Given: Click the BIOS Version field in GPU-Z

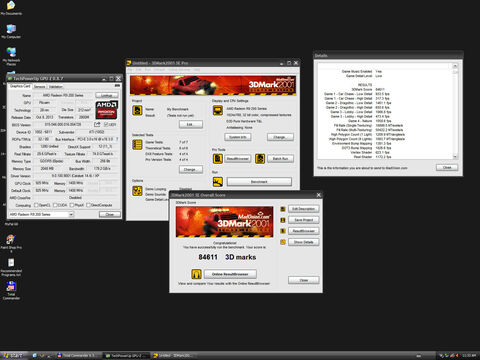Looking at the screenshot, I should click(x=63, y=124).
